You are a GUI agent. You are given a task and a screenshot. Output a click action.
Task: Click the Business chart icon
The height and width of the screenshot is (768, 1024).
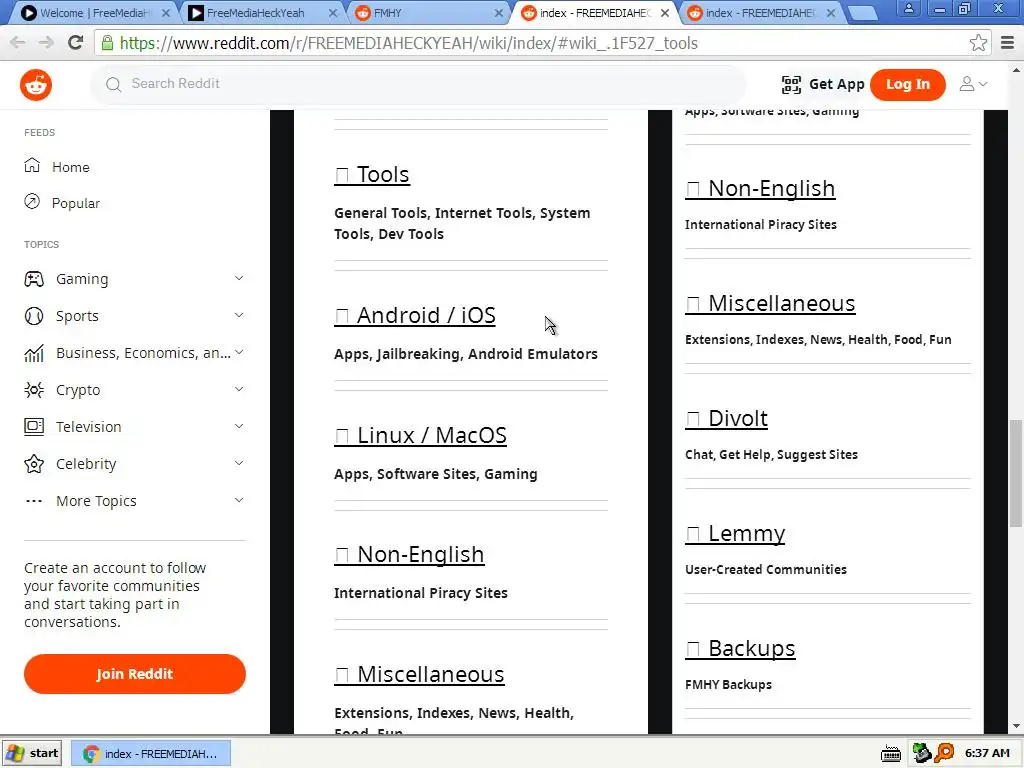coord(34,353)
